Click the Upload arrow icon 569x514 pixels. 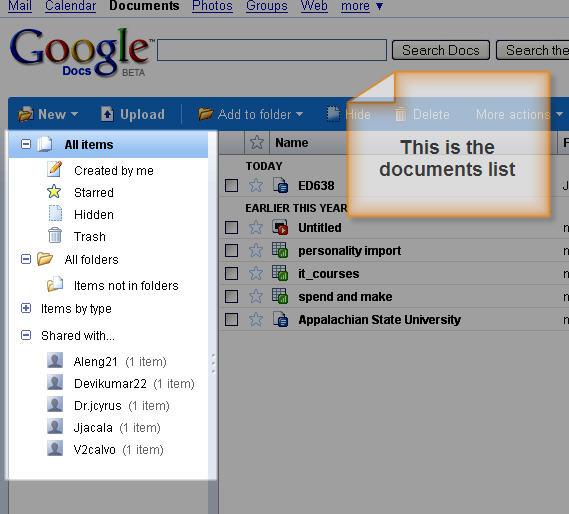(x=107, y=114)
